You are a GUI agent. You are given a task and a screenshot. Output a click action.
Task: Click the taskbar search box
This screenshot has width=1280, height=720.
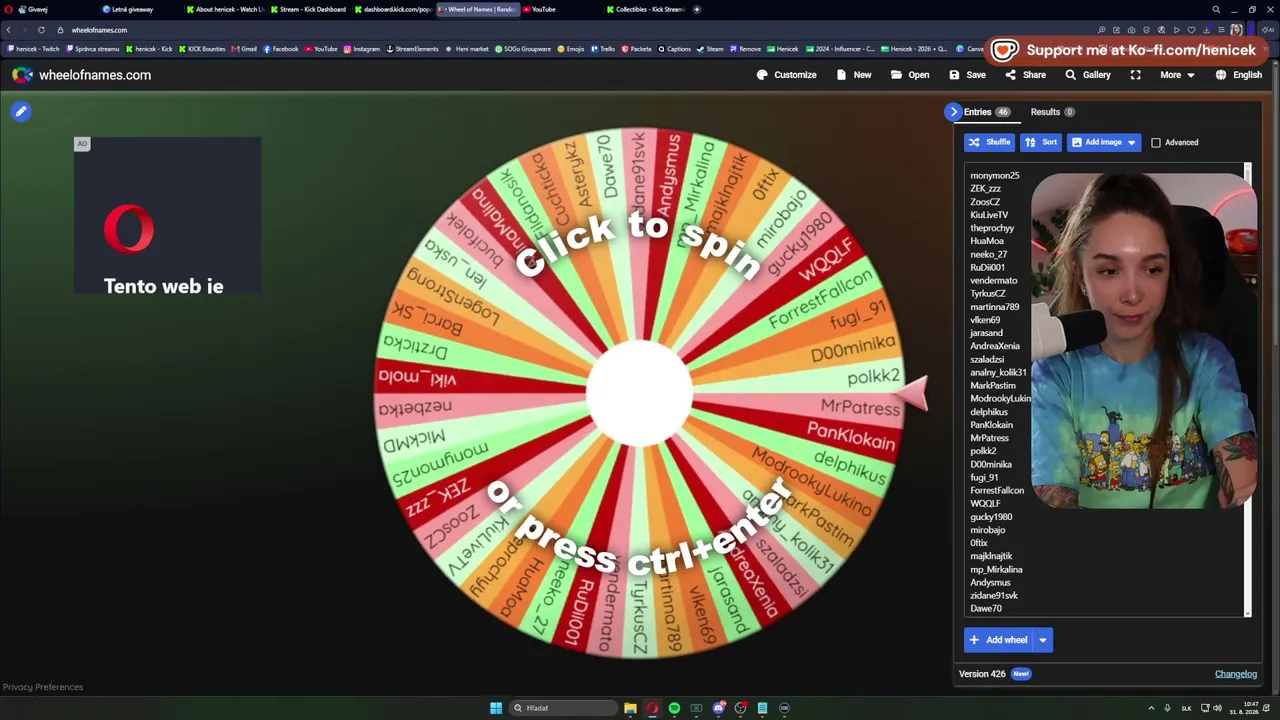pos(563,708)
